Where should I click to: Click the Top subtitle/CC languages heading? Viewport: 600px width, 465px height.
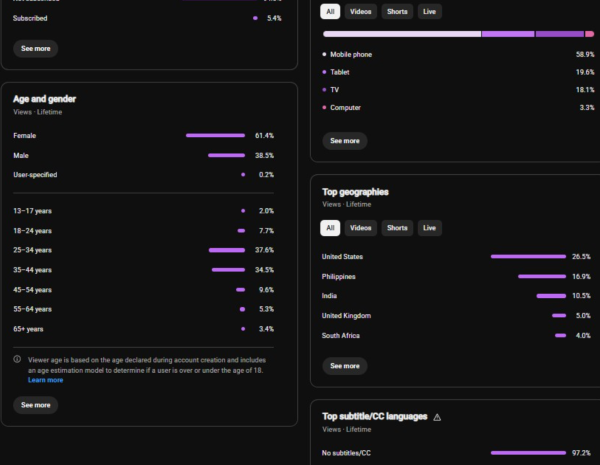click(375, 416)
